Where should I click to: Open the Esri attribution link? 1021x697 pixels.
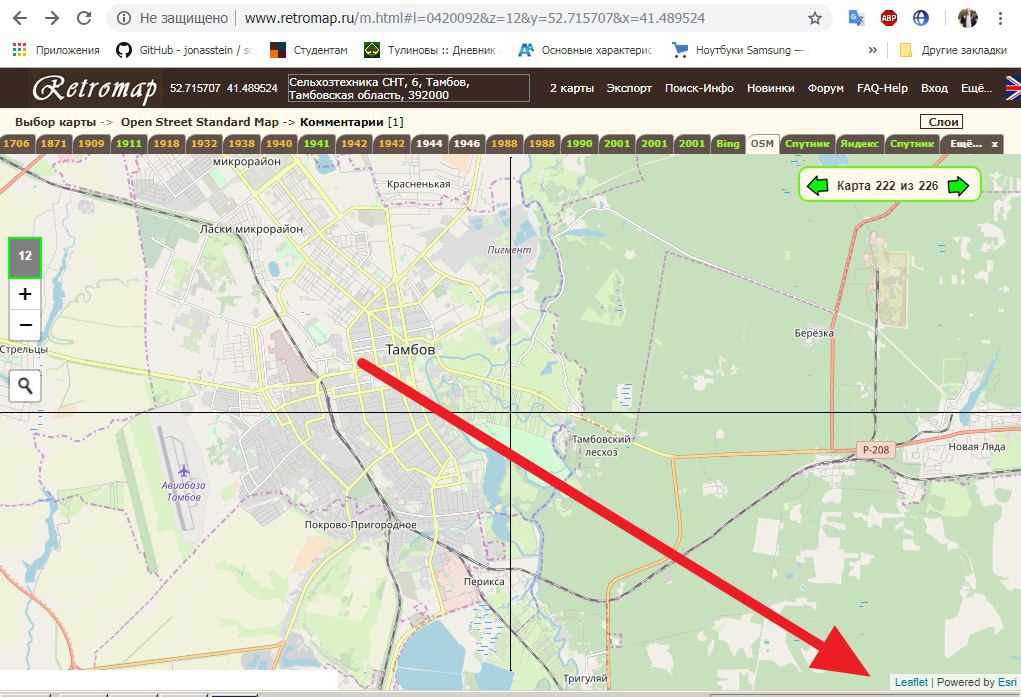(x=1007, y=682)
